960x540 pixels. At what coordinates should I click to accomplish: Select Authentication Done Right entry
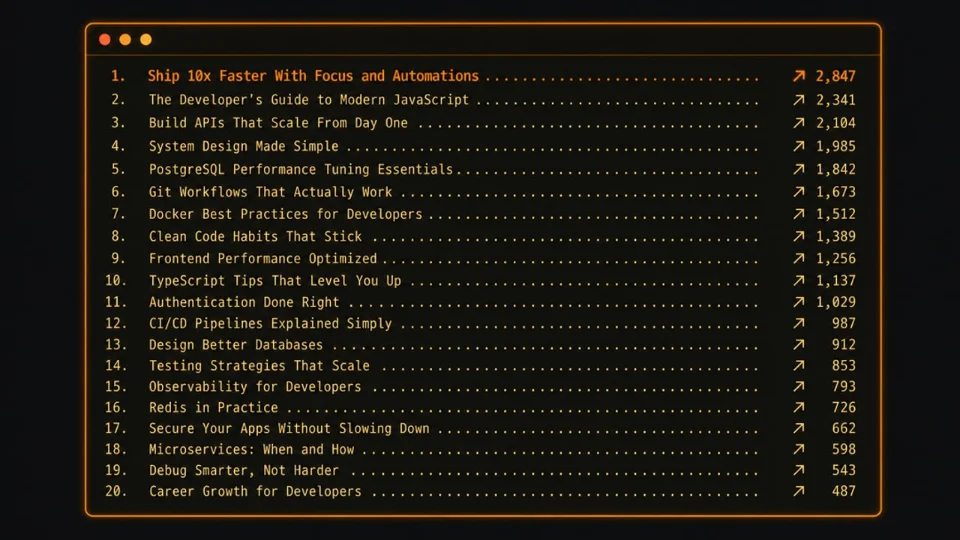point(244,302)
